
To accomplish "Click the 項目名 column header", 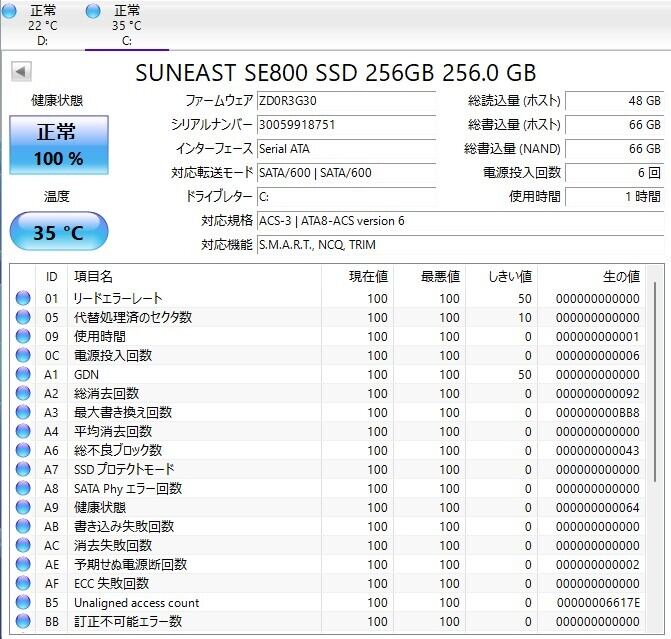I will point(195,276).
